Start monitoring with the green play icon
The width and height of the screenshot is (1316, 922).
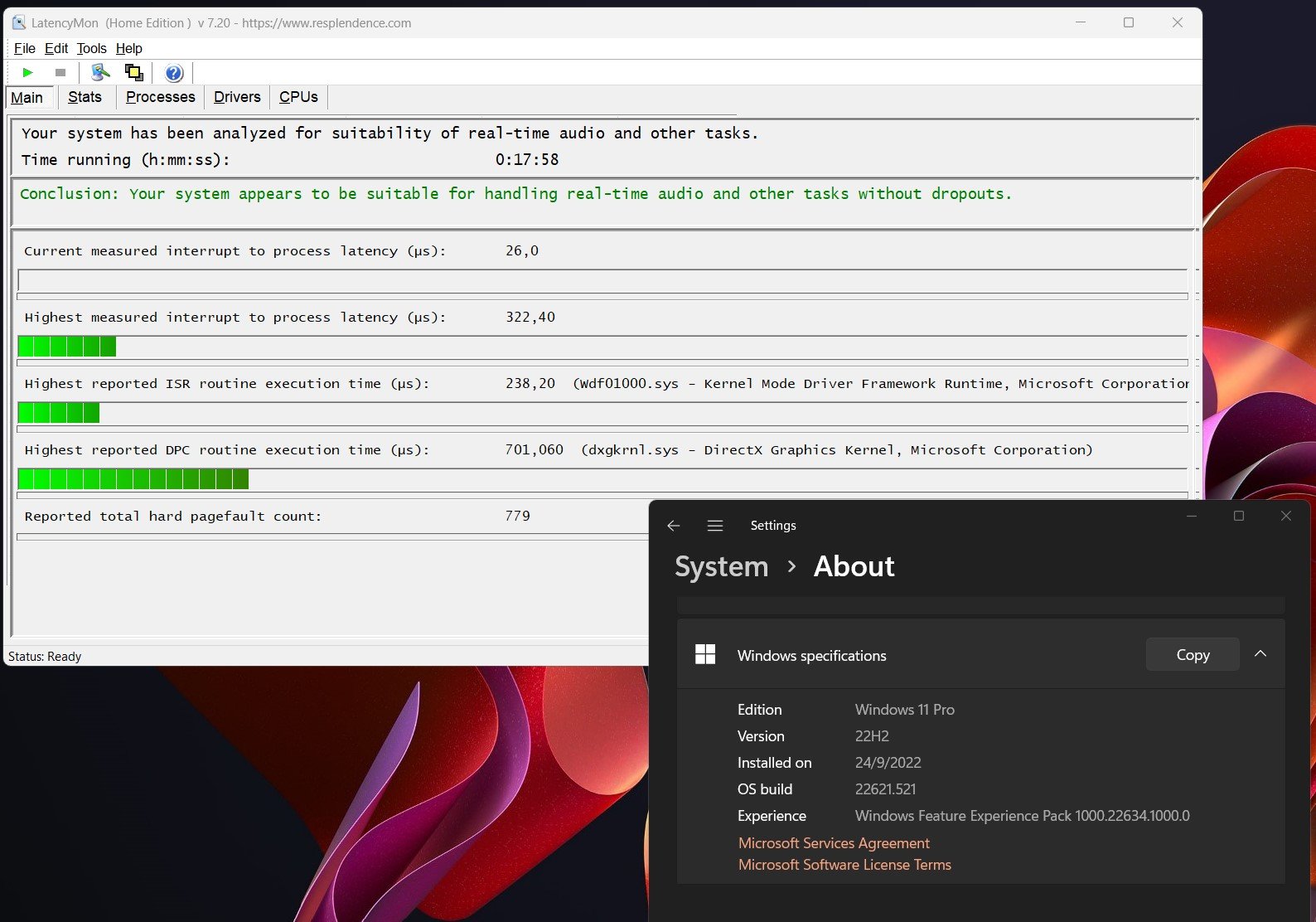(27, 73)
